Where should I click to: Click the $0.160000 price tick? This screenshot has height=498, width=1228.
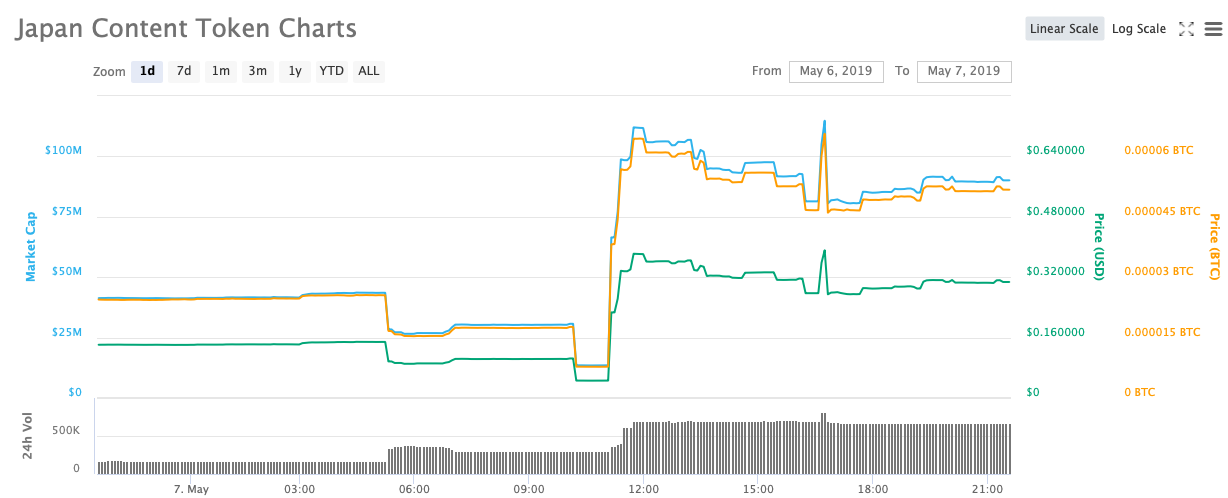[1056, 332]
